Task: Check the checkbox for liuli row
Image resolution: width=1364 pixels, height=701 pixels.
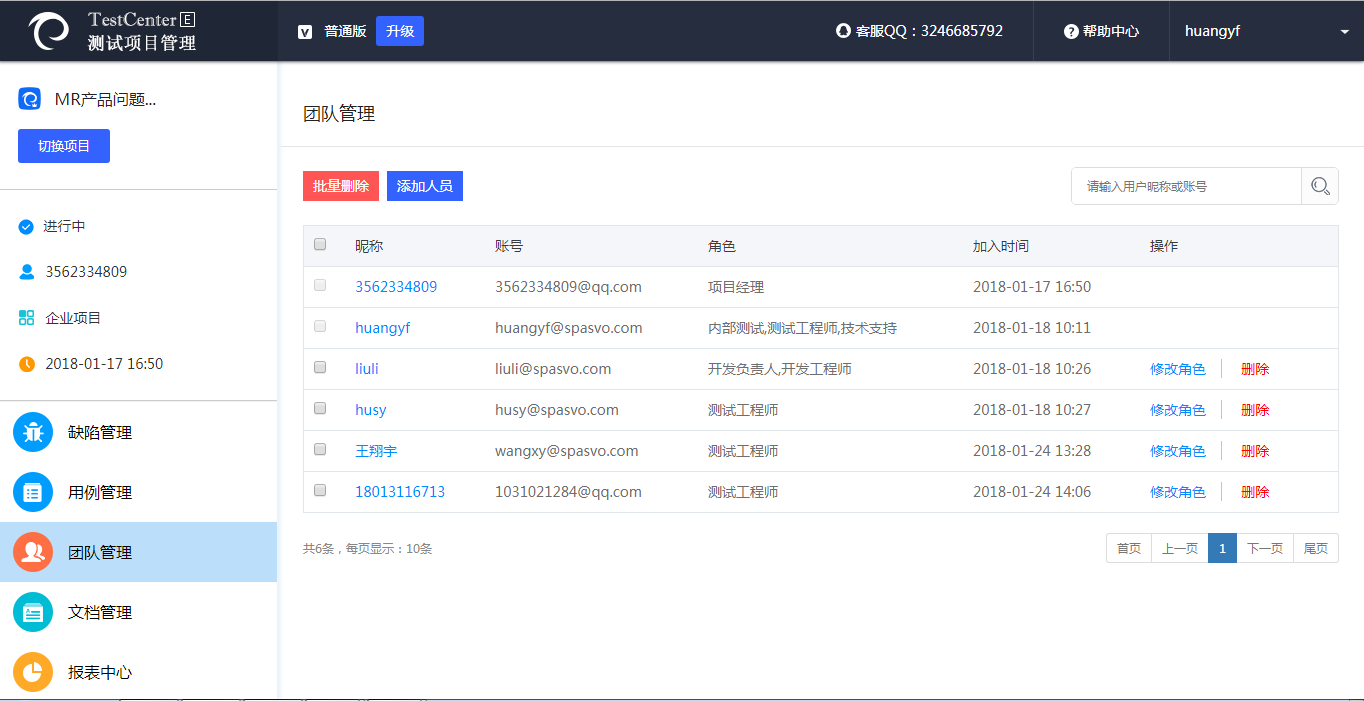Action: click(320, 367)
